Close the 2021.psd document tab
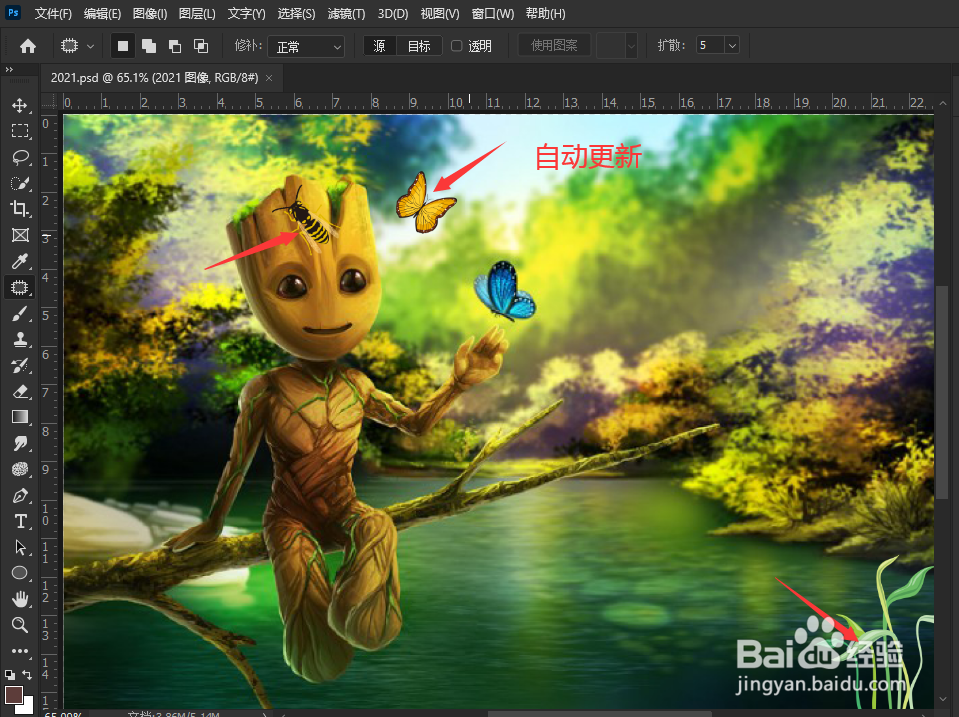The height and width of the screenshot is (717, 959). (269, 78)
